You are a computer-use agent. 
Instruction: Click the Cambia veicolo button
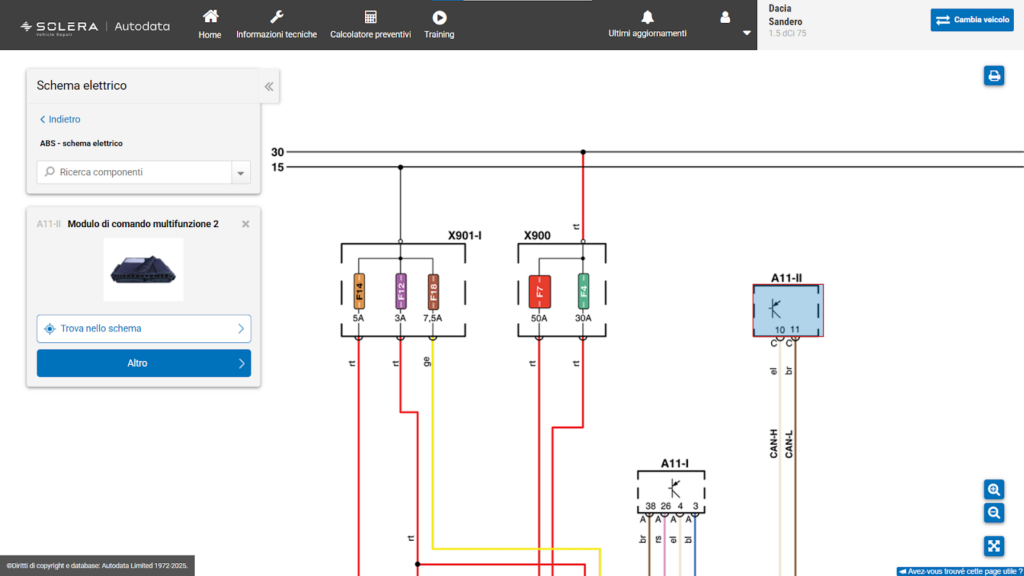(972, 20)
